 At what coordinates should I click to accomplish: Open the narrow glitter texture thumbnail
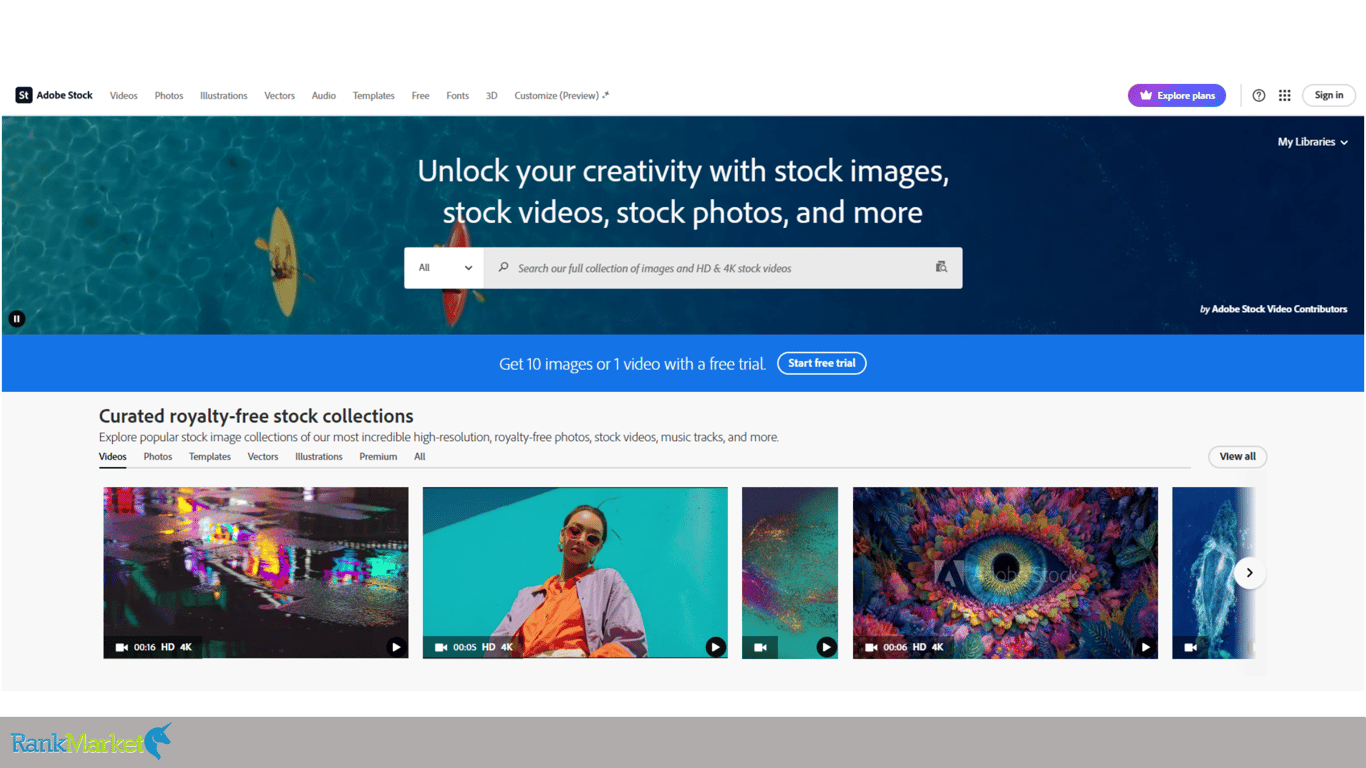pyautogui.click(x=790, y=573)
